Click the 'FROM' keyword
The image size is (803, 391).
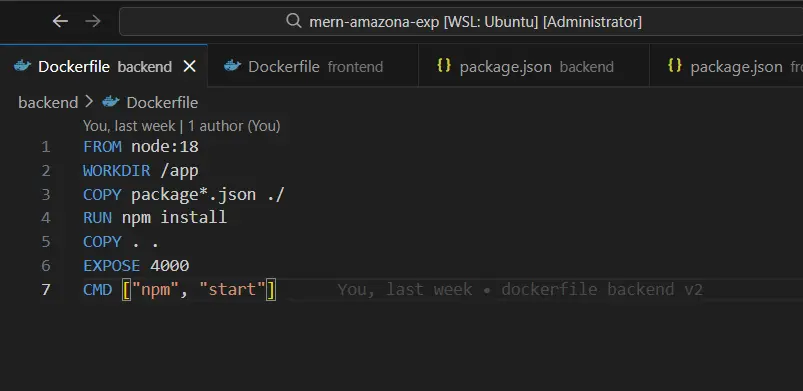pos(102,147)
